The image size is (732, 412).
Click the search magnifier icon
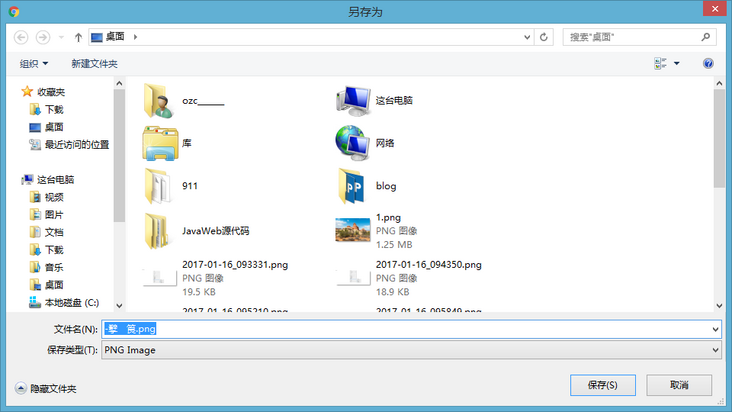tap(705, 36)
